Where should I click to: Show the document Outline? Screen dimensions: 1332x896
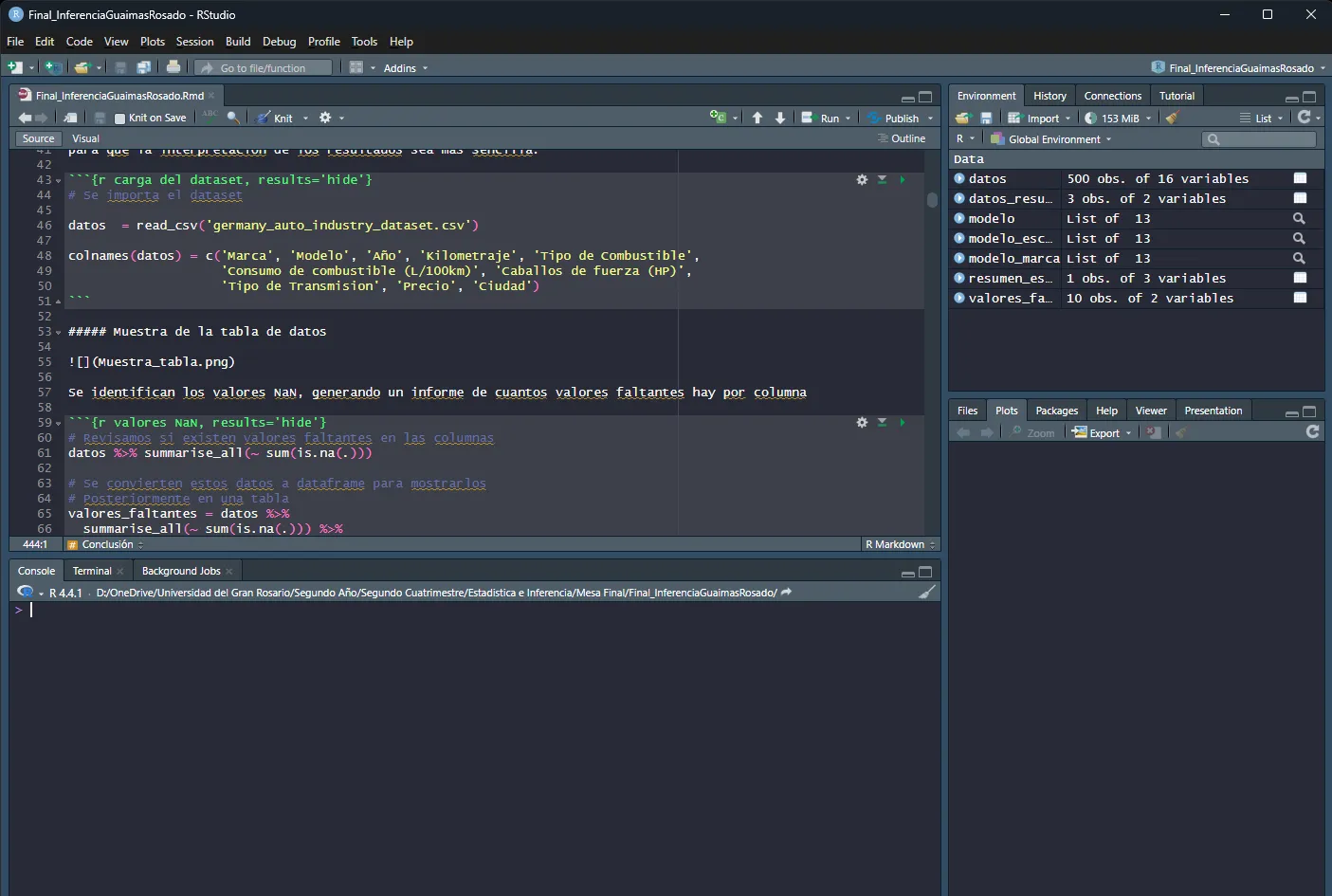point(902,138)
